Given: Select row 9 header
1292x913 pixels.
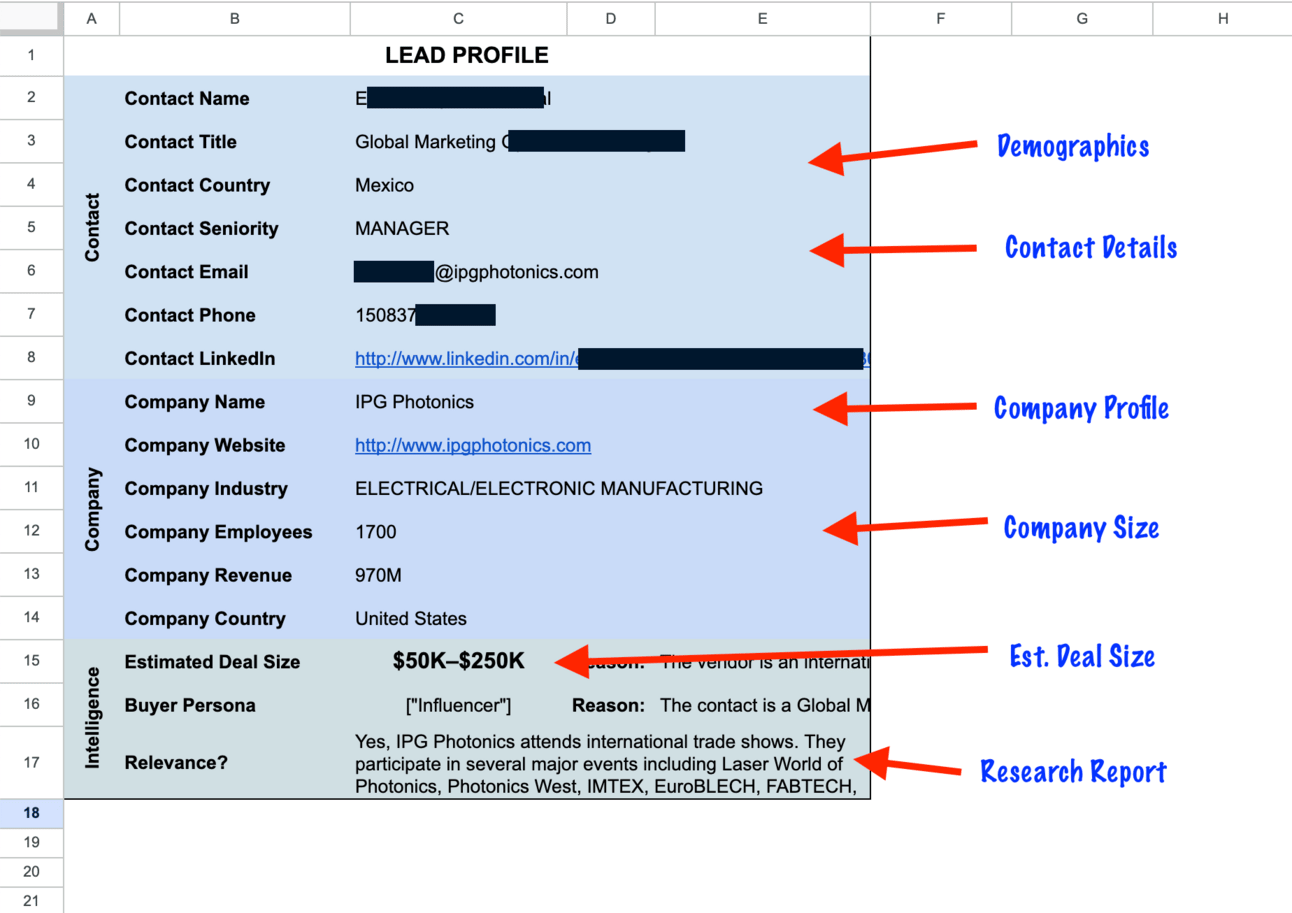Looking at the screenshot, I should tap(32, 401).
